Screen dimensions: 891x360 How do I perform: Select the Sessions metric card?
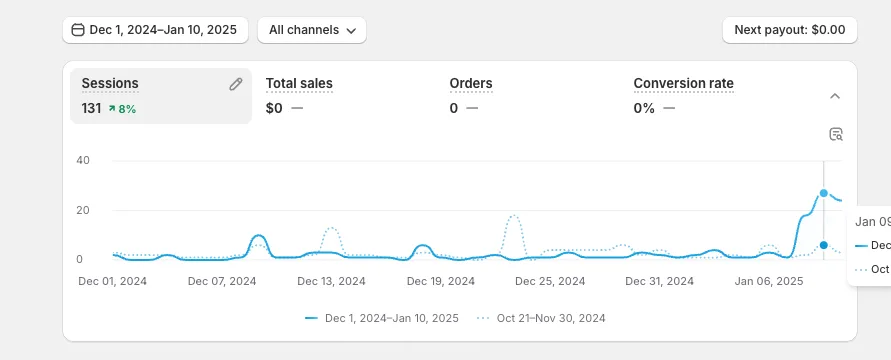(x=161, y=96)
